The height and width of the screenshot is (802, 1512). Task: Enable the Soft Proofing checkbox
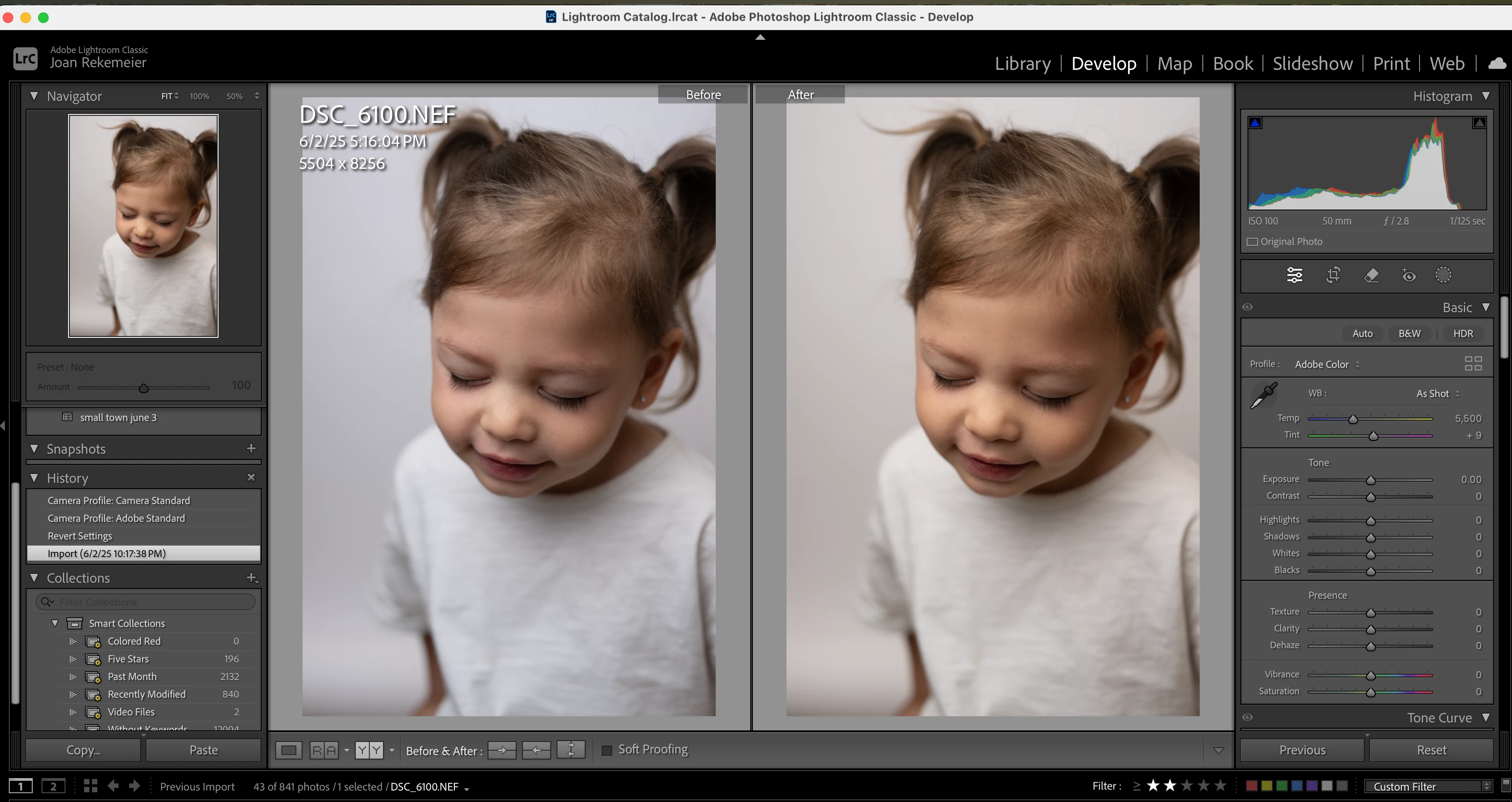point(607,750)
